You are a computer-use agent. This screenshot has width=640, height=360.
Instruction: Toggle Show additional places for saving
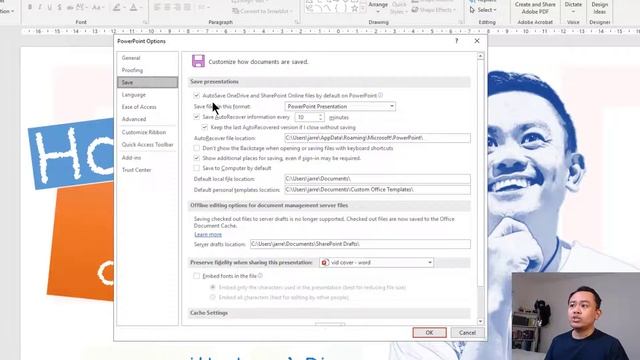[196, 158]
